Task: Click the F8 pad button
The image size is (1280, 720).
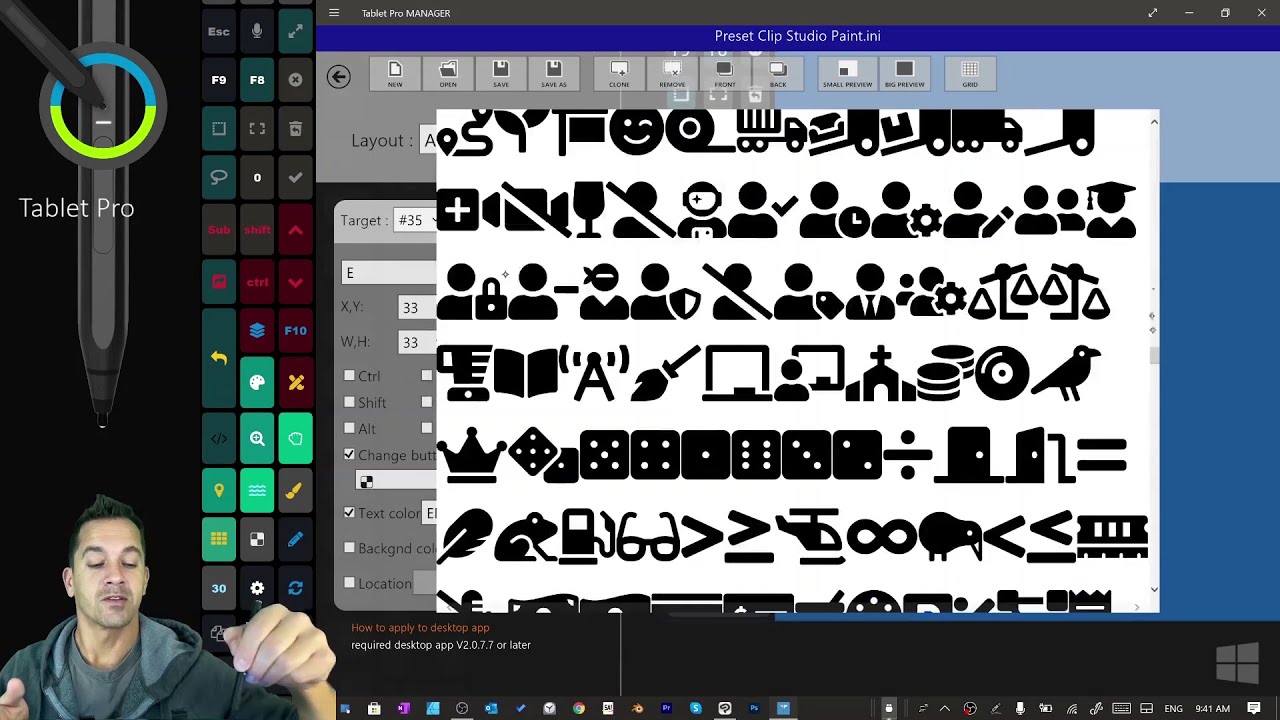Action: pyautogui.click(x=257, y=80)
